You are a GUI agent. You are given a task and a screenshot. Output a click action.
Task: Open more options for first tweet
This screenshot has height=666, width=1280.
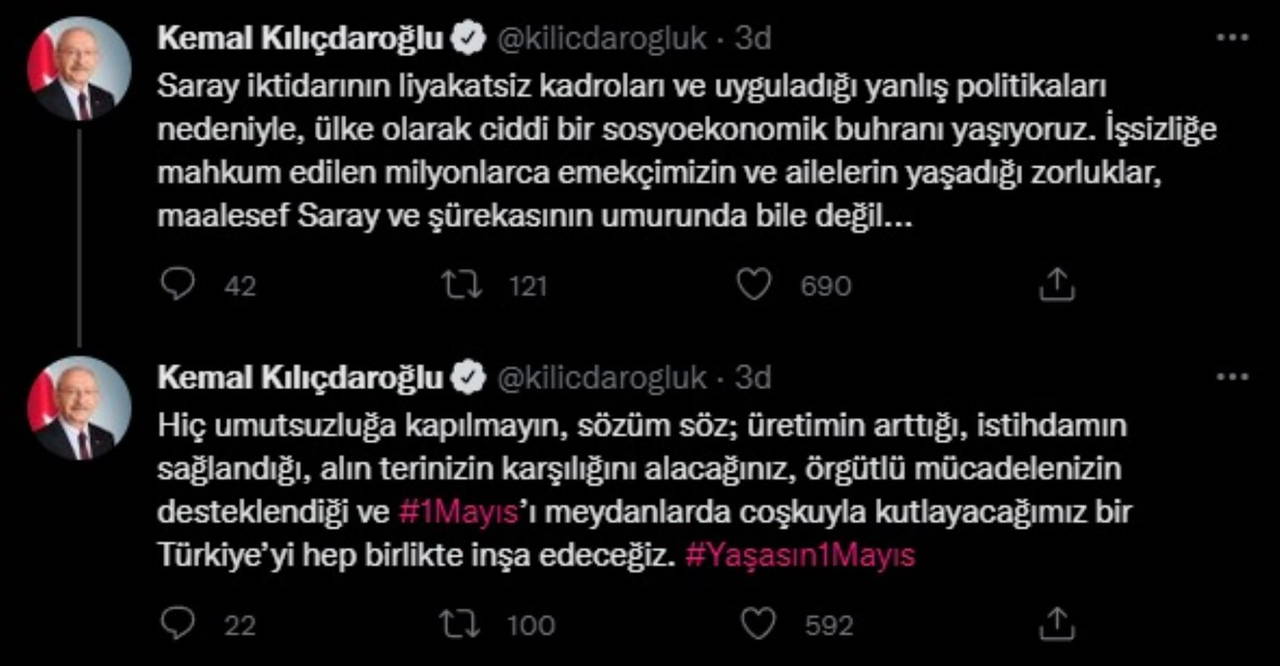1231,38
